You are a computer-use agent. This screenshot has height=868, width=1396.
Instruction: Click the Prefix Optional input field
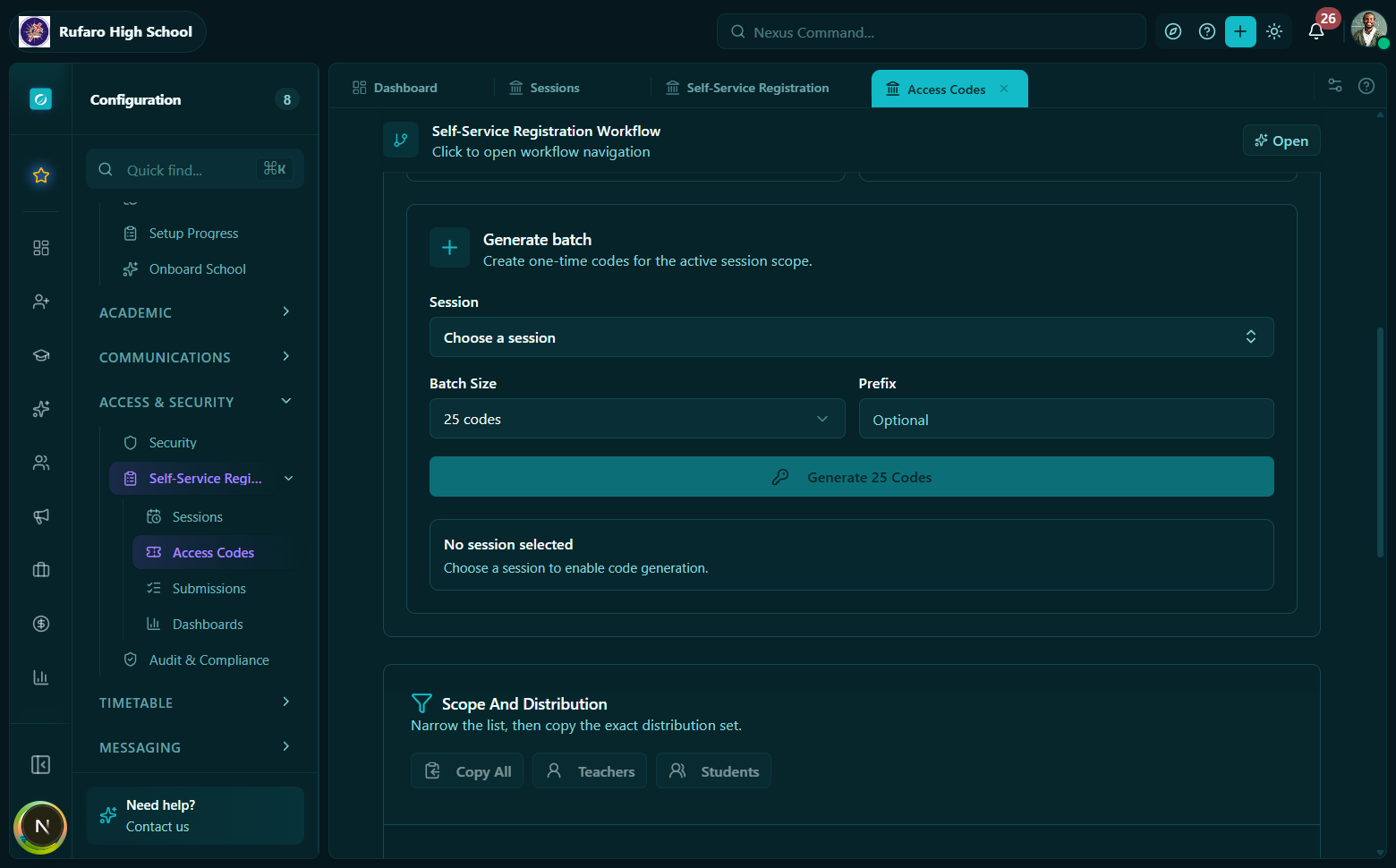1066,419
